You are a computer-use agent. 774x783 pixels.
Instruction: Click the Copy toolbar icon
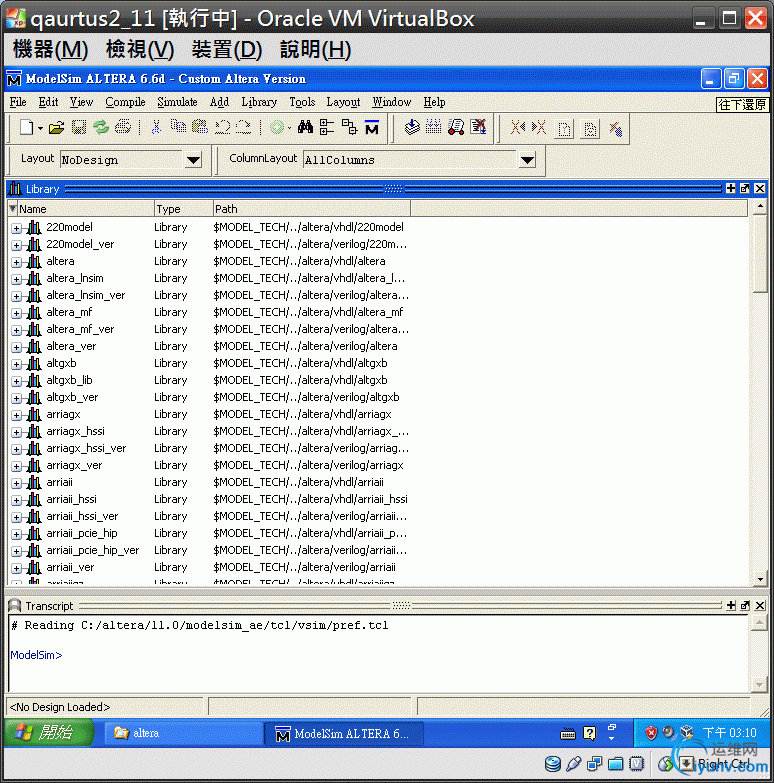coord(178,128)
